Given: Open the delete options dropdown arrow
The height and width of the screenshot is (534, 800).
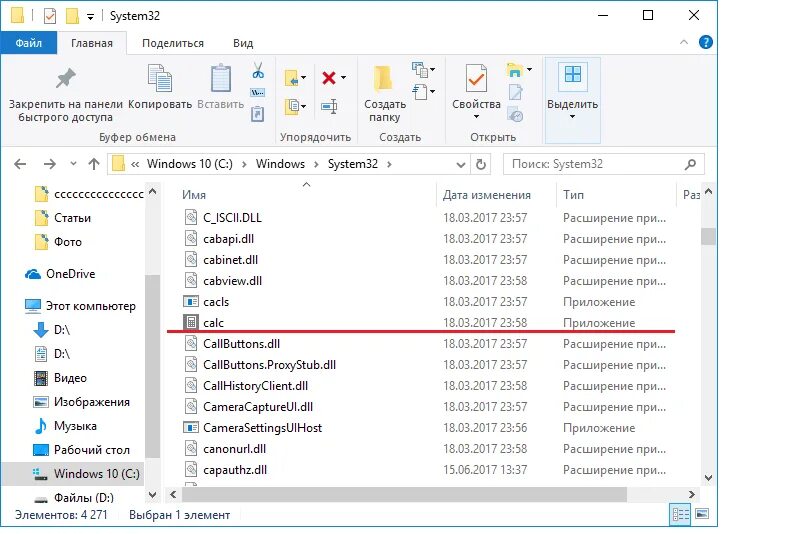Looking at the screenshot, I should click(343, 78).
